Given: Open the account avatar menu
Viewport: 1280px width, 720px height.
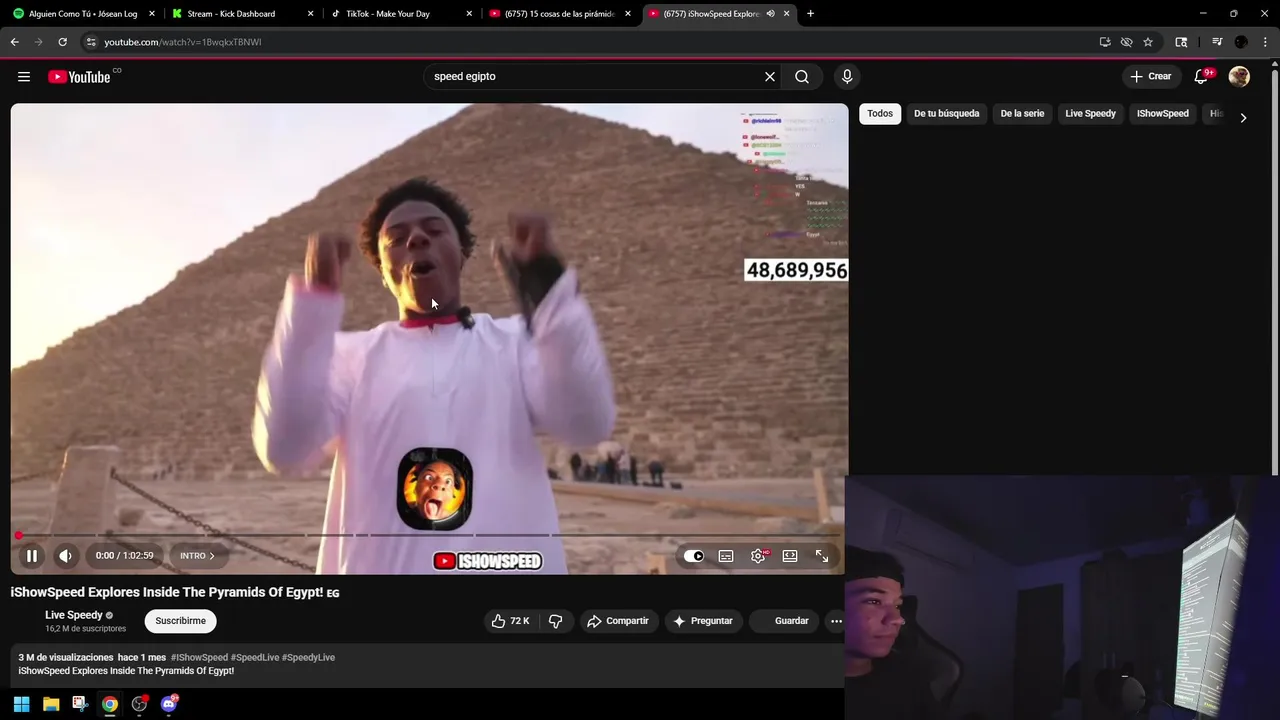Looking at the screenshot, I should pos(1239,77).
